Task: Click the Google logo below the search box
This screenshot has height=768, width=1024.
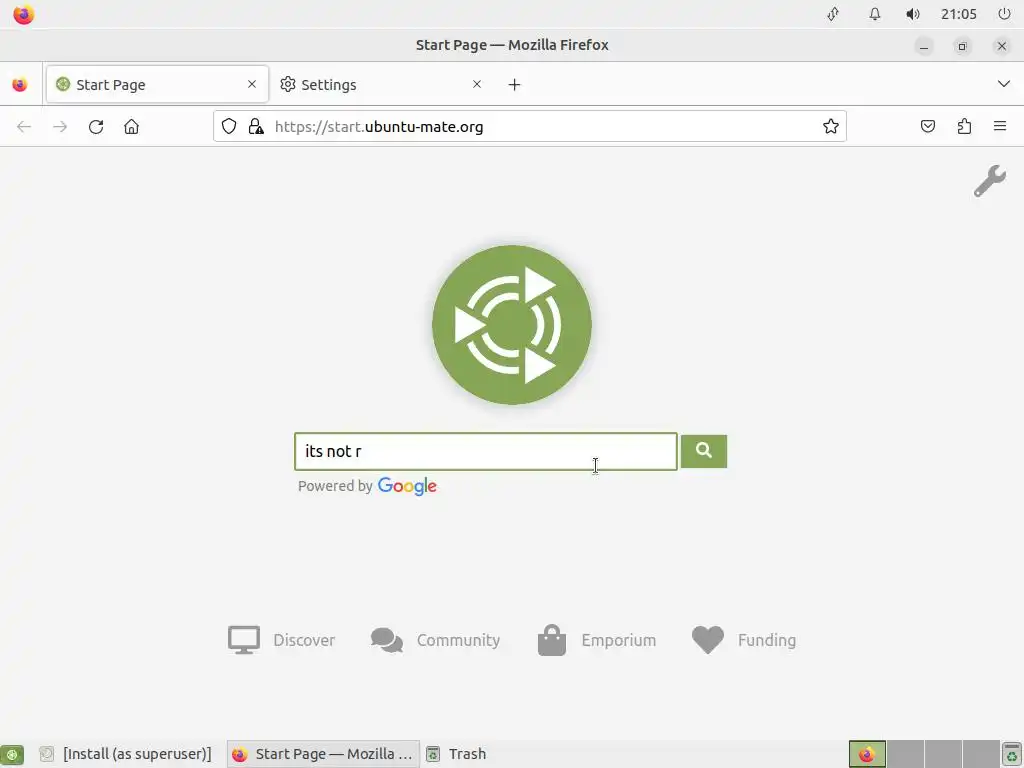Action: point(407,487)
